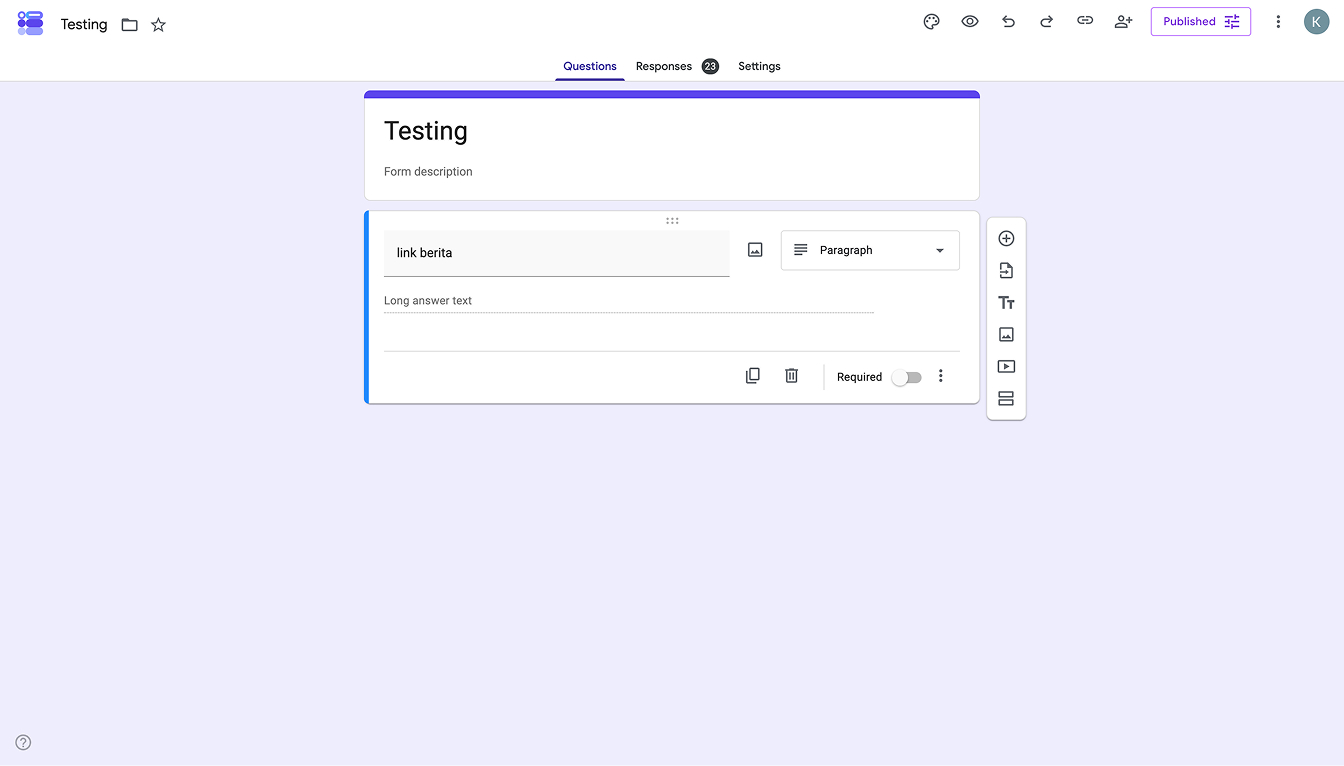Duplicate the link berita question
This screenshot has width=1344, height=766.
[x=753, y=376]
